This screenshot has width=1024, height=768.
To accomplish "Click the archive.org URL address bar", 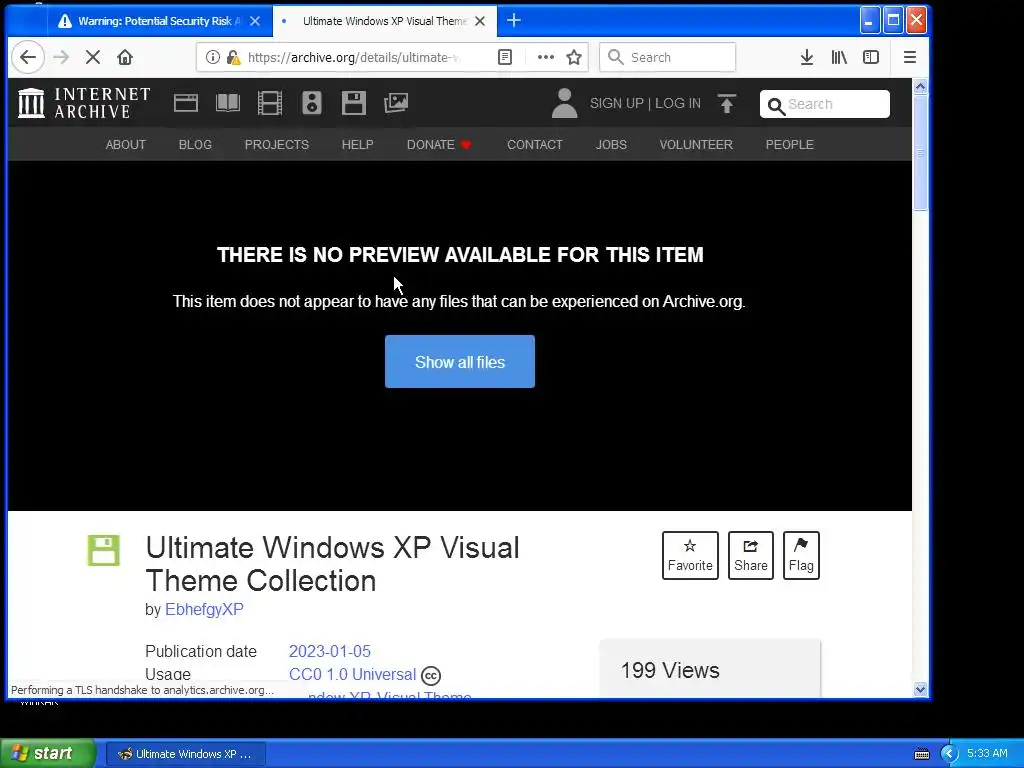I will tap(353, 57).
